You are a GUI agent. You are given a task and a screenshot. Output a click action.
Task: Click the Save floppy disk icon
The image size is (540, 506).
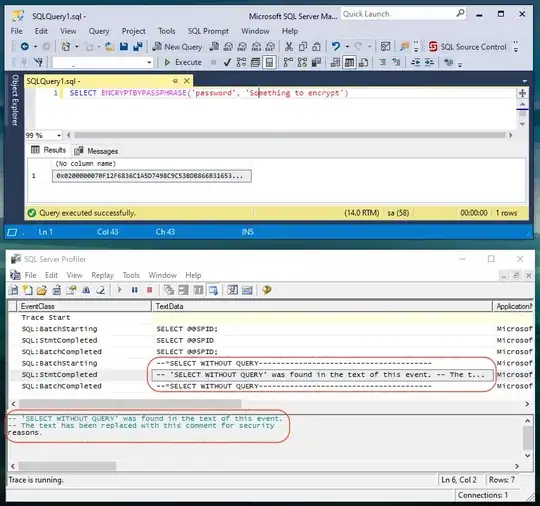pos(124,47)
